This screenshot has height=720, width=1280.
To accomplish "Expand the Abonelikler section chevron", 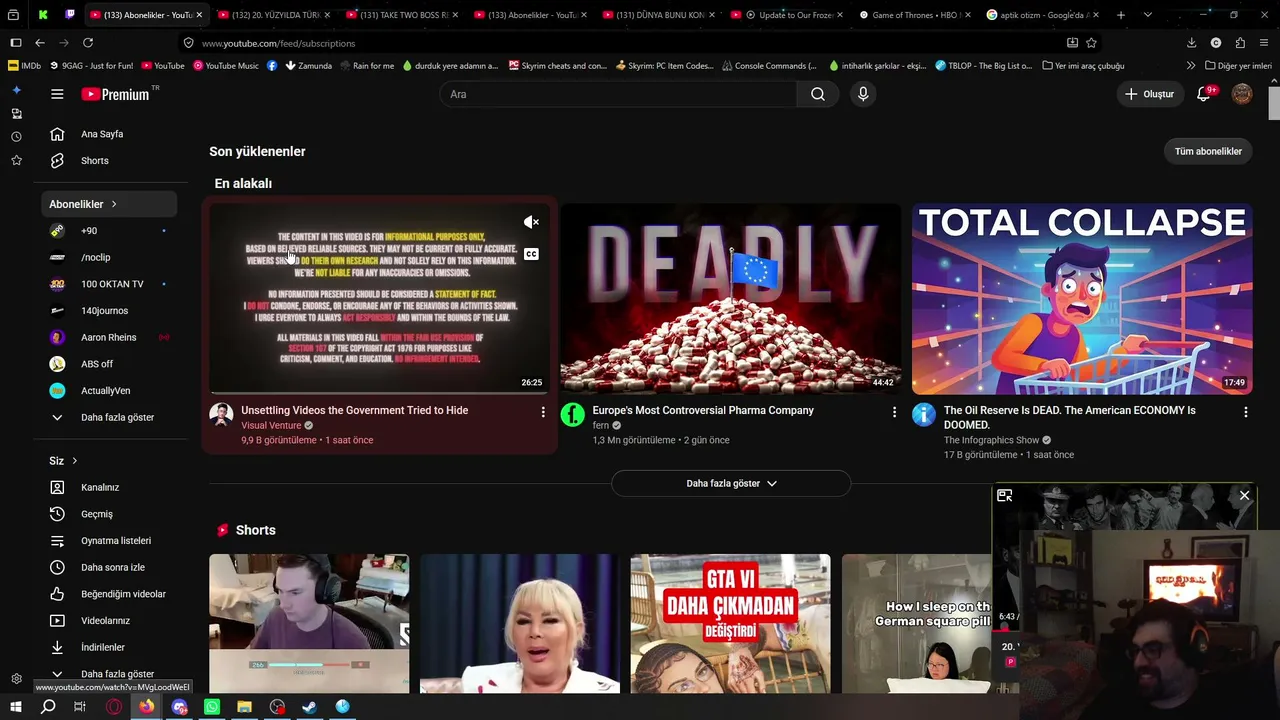I will pos(114,204).
